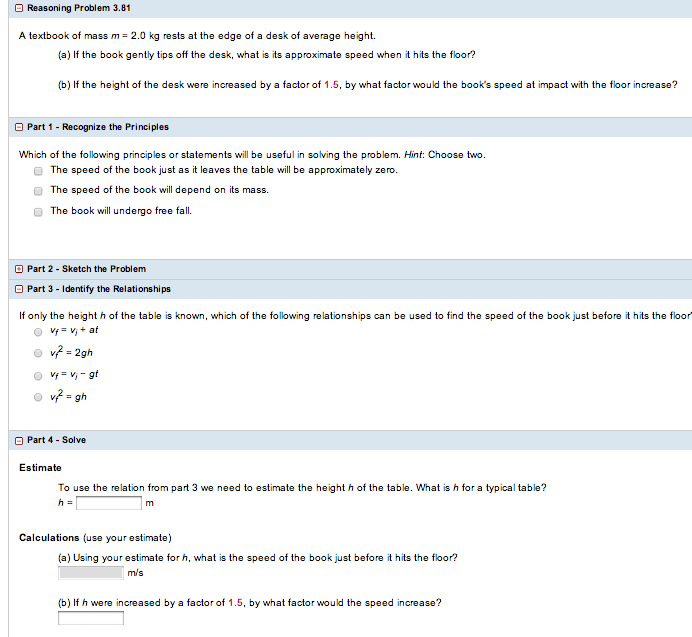
Task: Tick 'The book will undergo free fall' checkbox
Action: (38, 211)
